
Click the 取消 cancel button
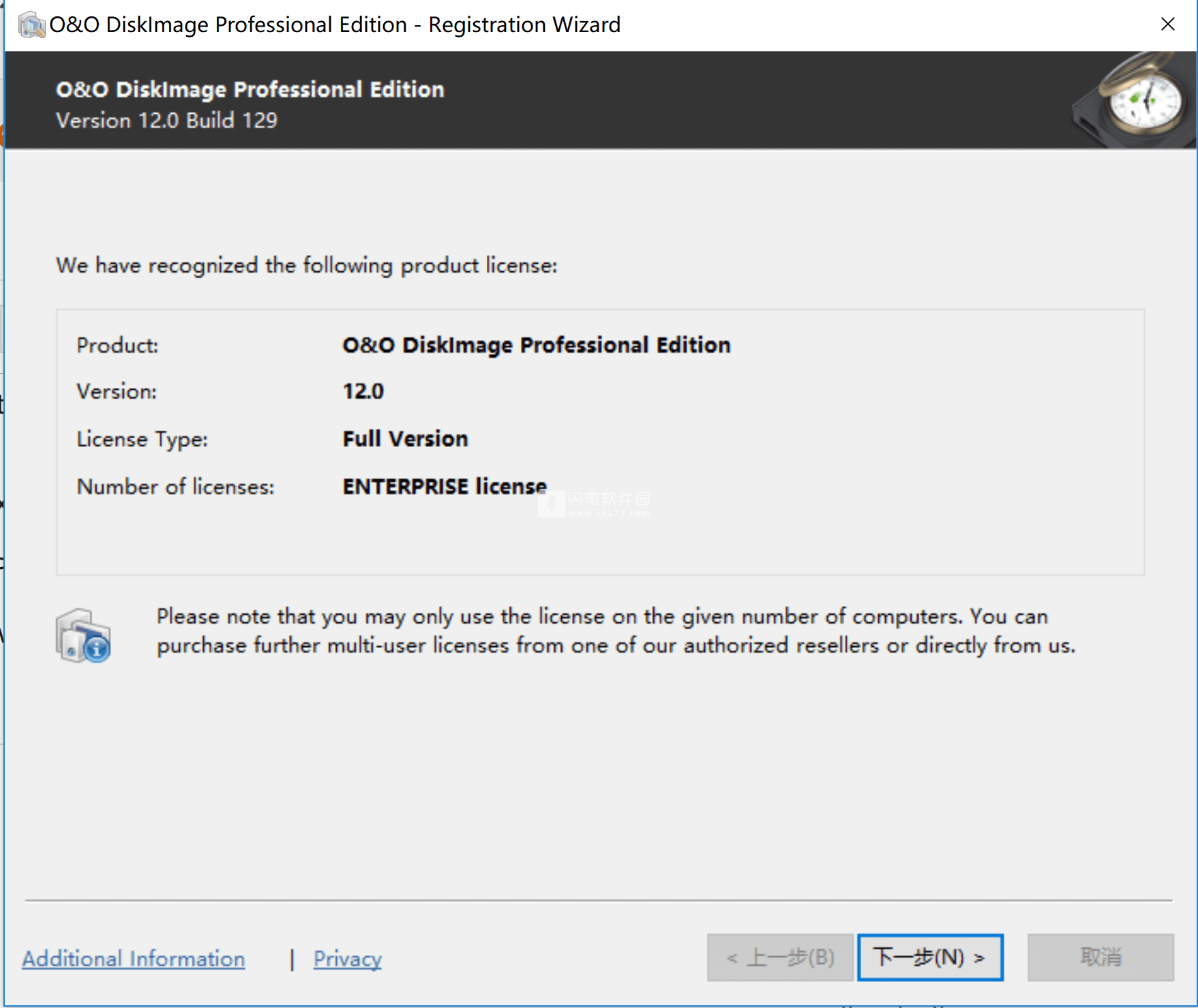(1100, 957)
